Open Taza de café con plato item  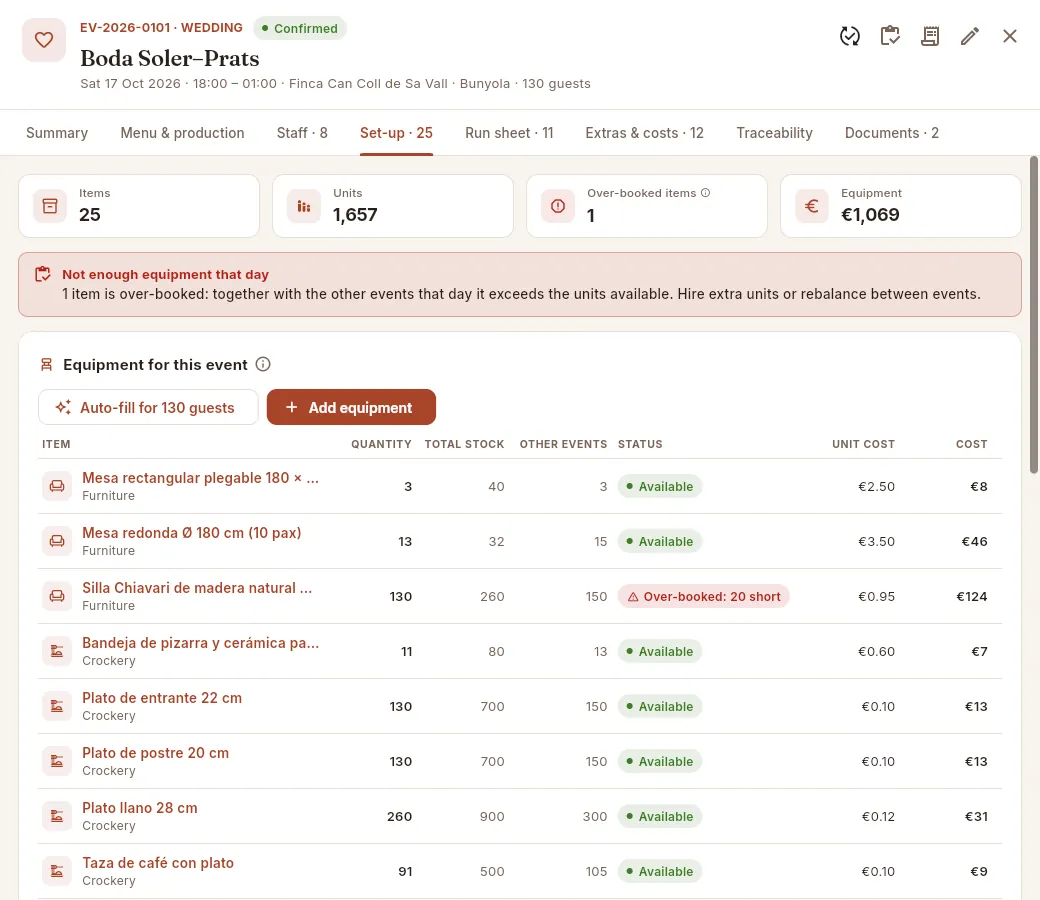pyautogui.click(x=158, y=863)
